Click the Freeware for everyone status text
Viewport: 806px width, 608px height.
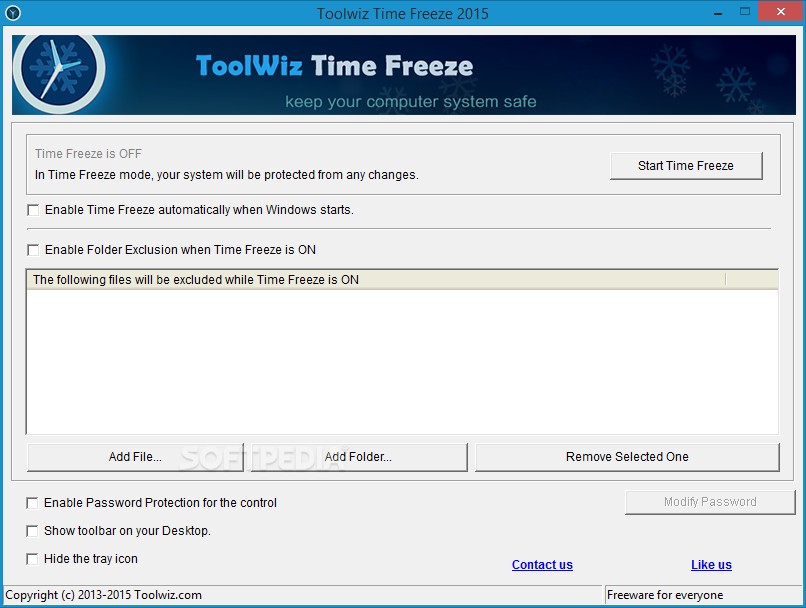click(x=665, y=595)
